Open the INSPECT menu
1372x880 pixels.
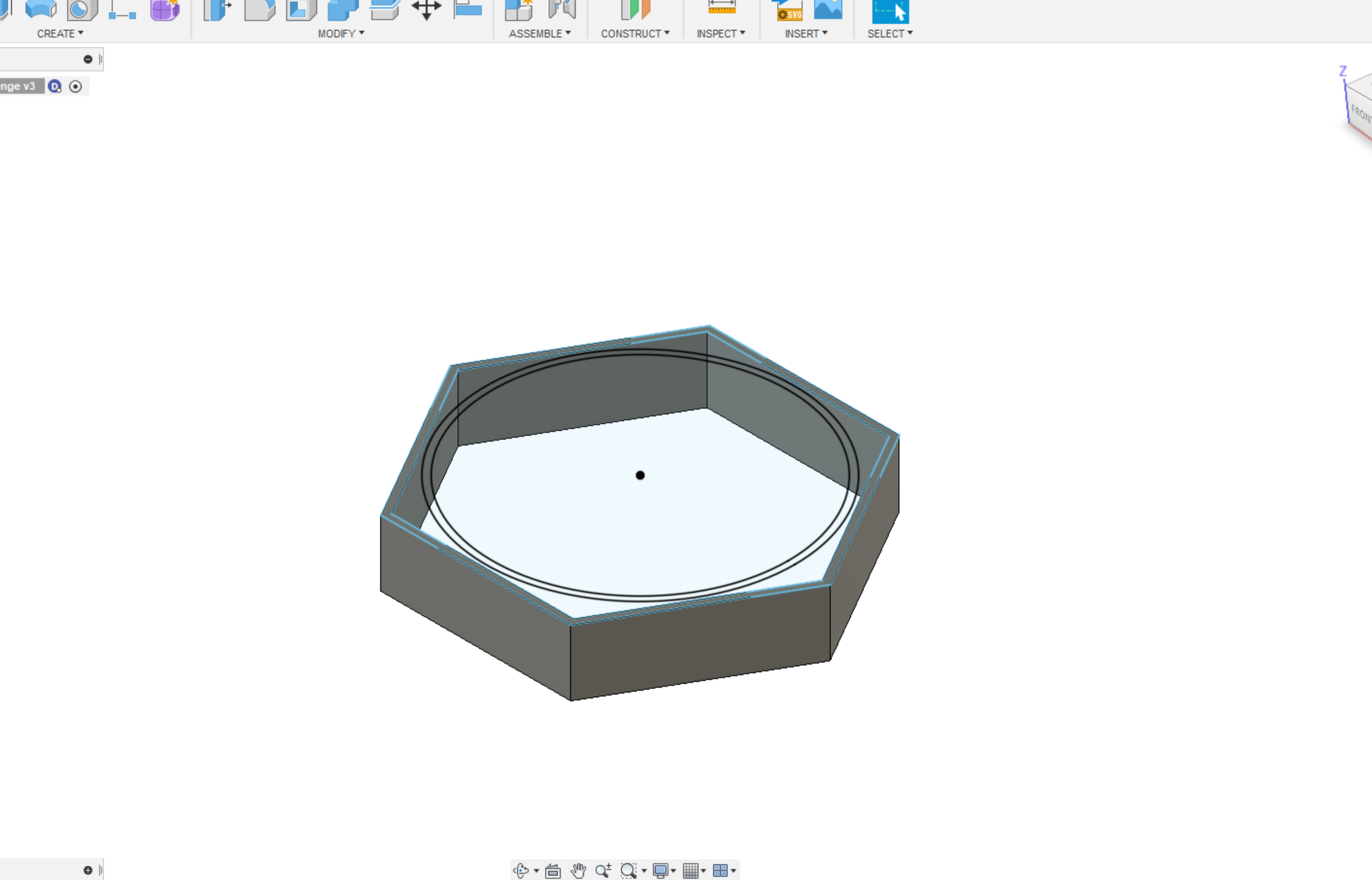coord(721,34)
